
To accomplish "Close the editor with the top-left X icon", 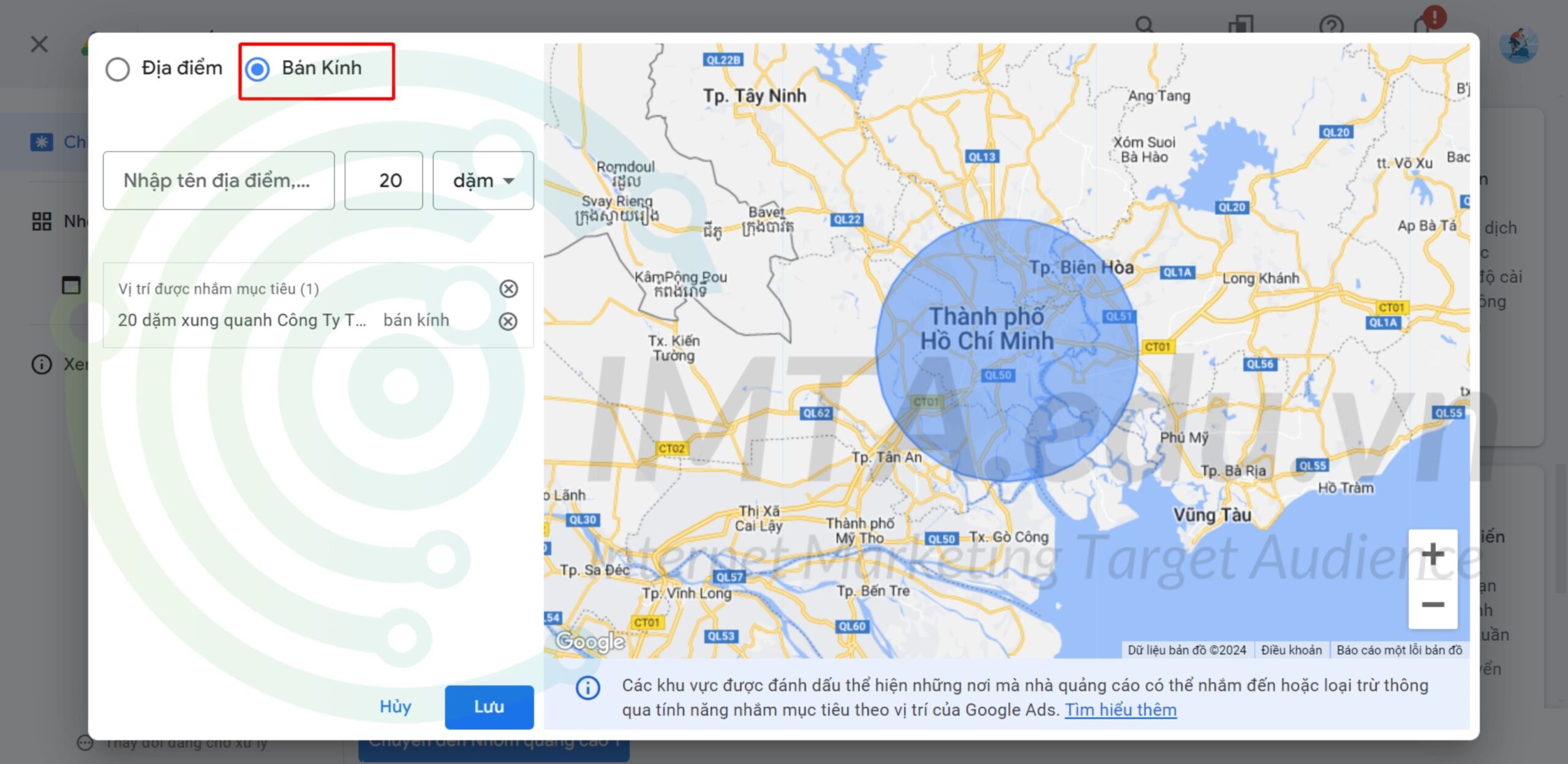I will [39, 44].
